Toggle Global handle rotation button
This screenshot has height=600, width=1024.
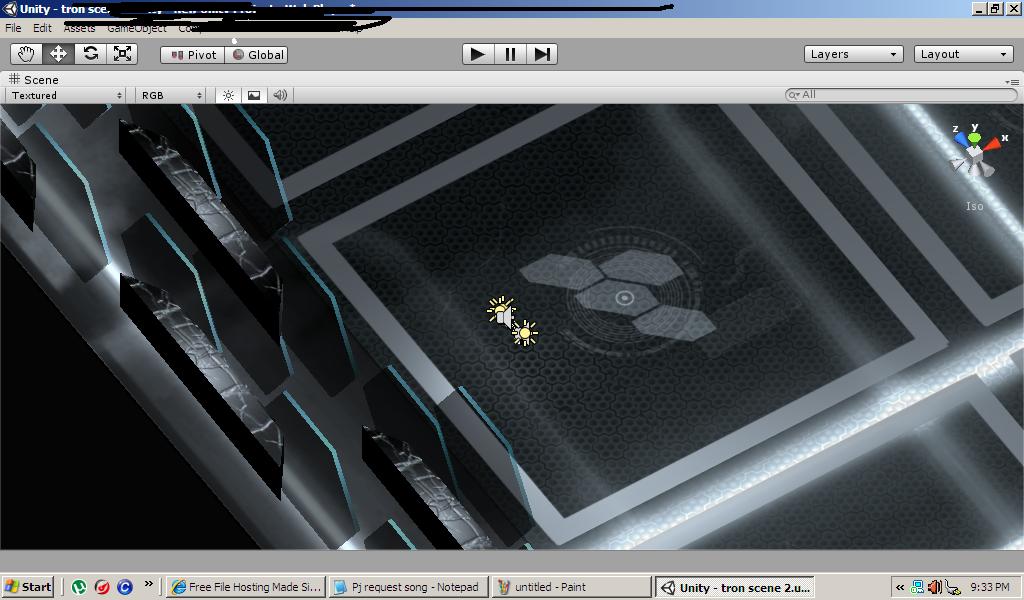(259, 55)
